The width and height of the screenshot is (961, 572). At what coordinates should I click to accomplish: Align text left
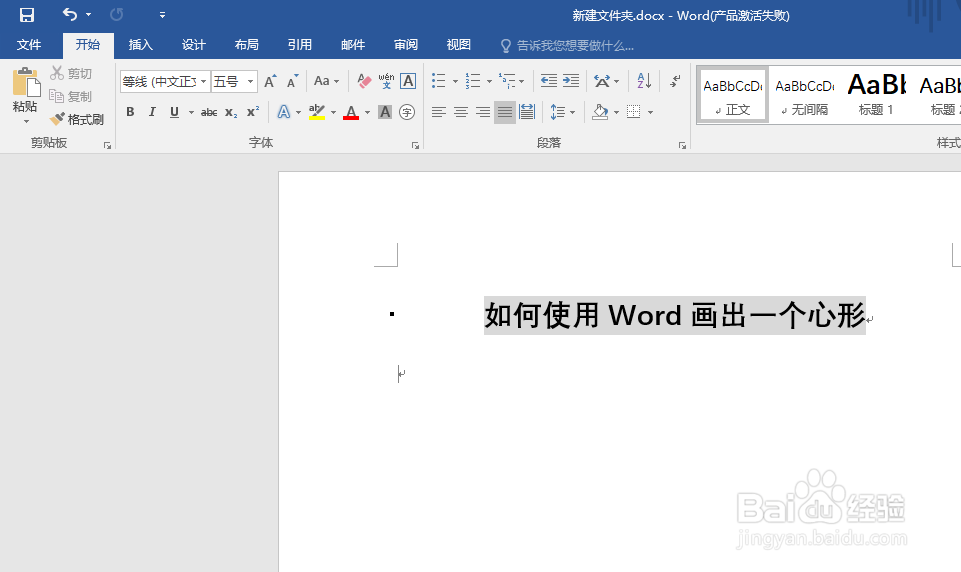coord(439,112)
